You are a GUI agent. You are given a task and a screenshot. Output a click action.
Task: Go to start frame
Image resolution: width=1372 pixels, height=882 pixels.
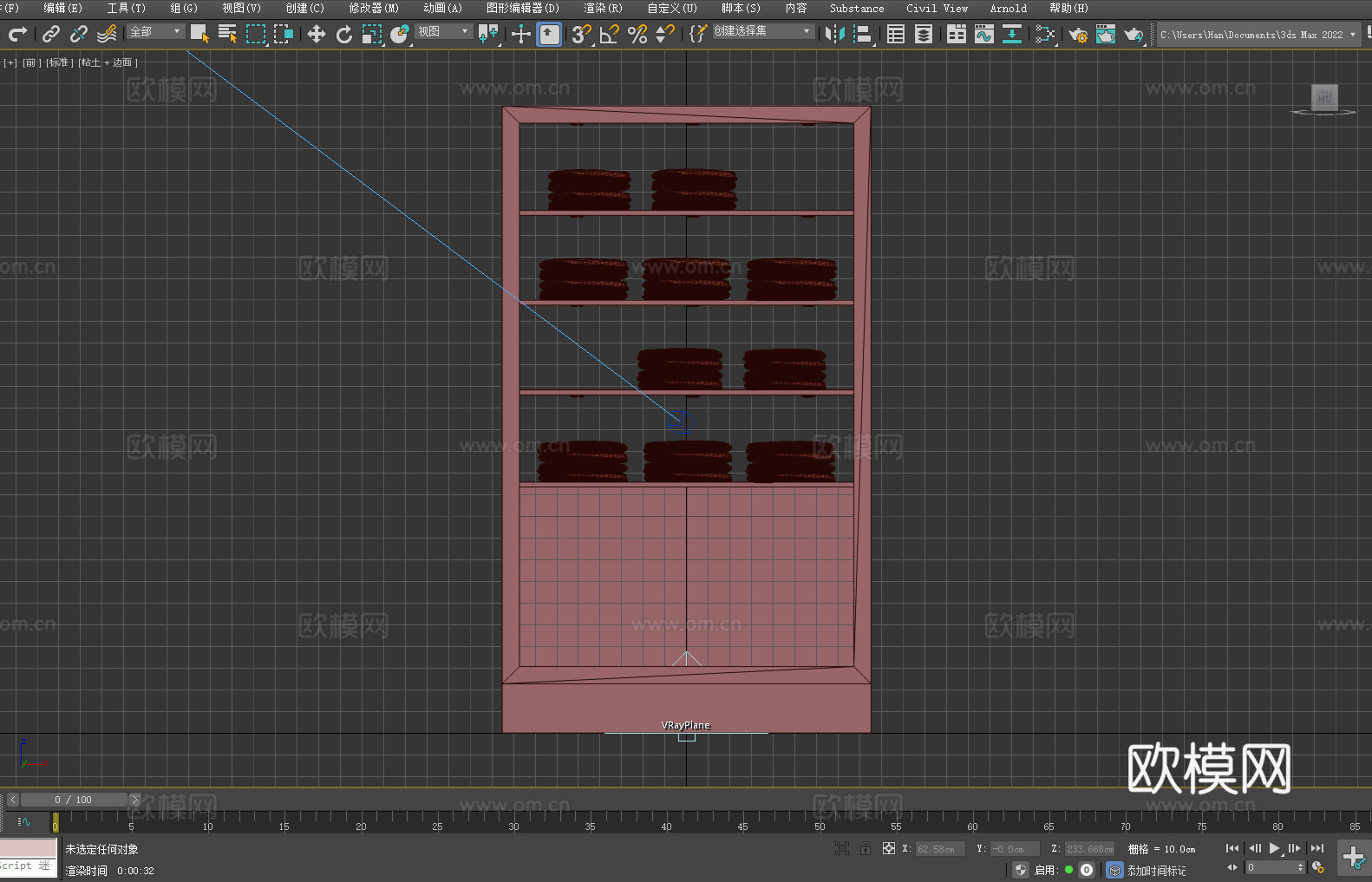(x=1232, y=848)
